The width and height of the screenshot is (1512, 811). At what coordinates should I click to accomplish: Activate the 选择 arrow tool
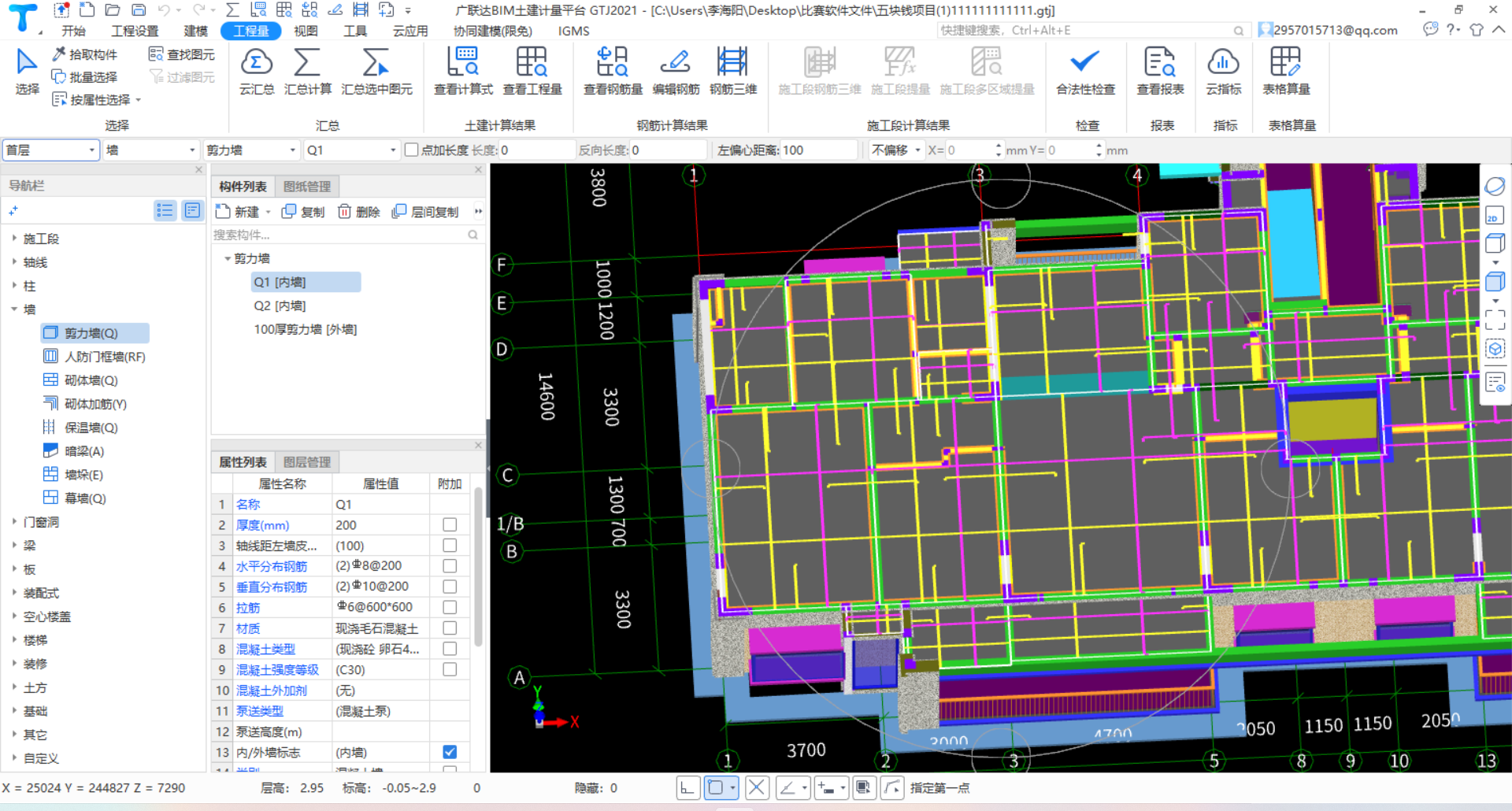click(27, 72)
